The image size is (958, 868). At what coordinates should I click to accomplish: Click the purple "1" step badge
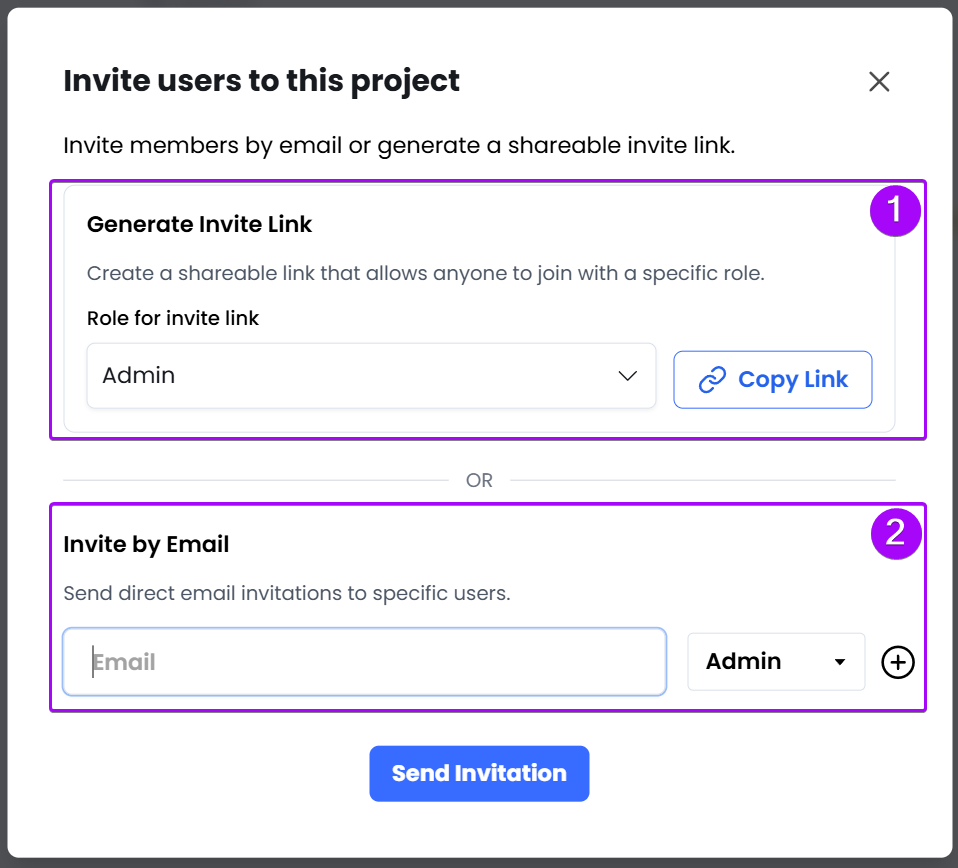point(896,211)
